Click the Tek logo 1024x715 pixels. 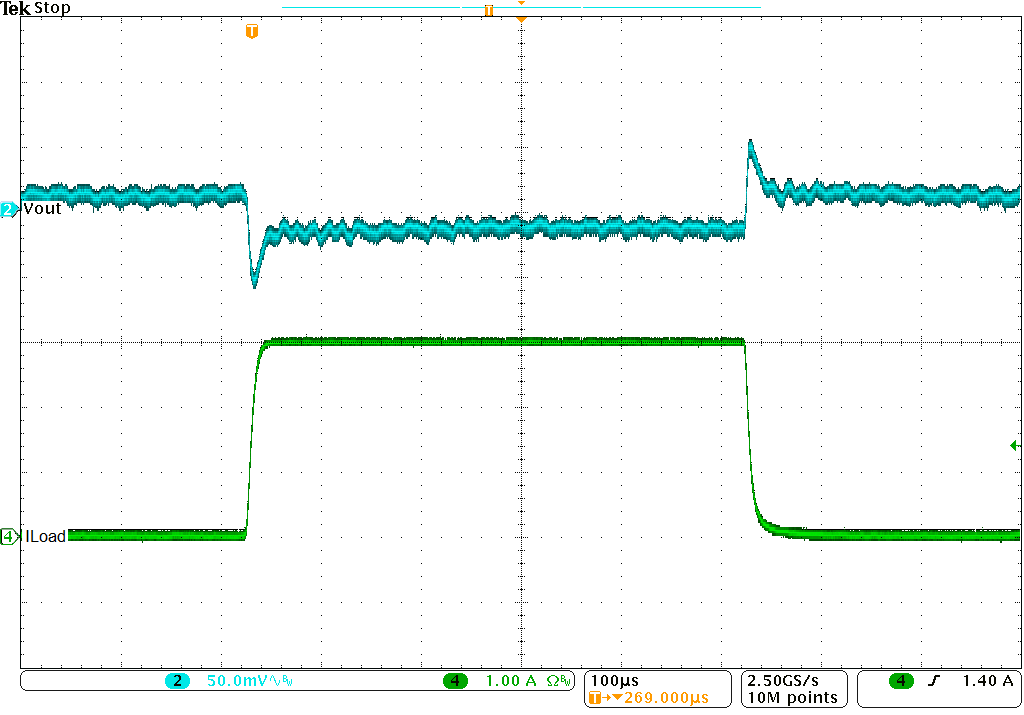point(14,8)
